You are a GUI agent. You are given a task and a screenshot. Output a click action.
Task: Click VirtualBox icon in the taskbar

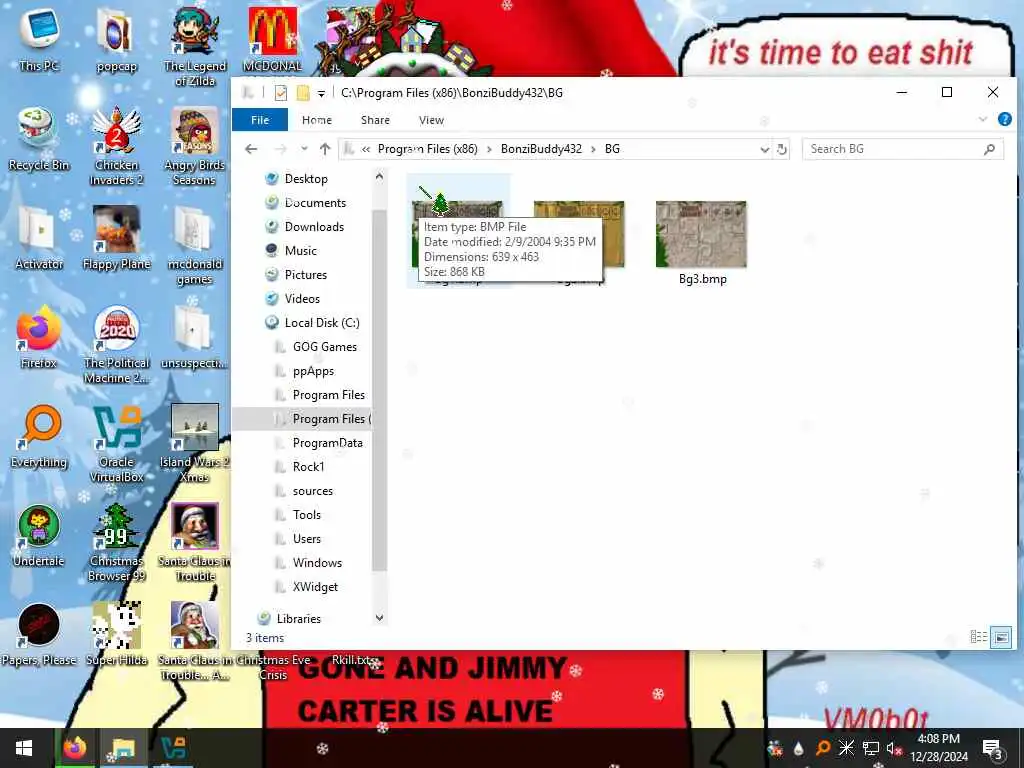(x=172, y=748)
